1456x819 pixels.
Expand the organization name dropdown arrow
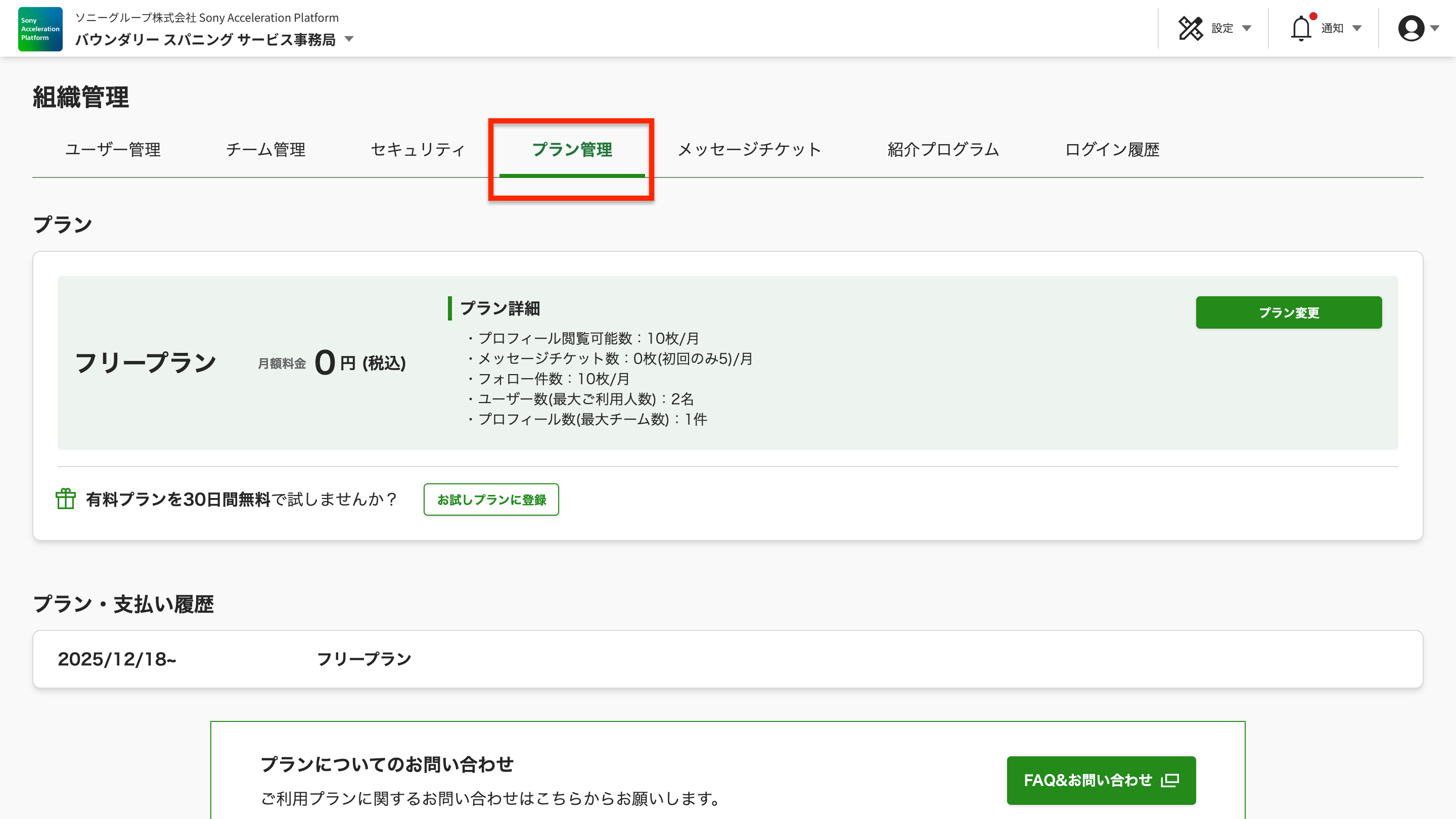349,39
